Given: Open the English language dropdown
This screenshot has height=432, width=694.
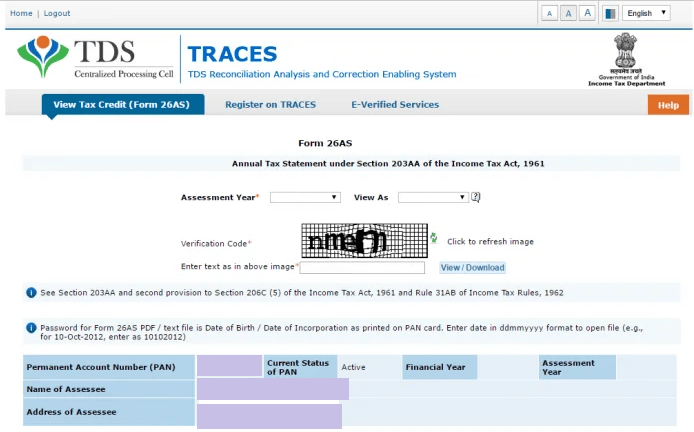Looking at the screenshot, I should click(646, 13).
